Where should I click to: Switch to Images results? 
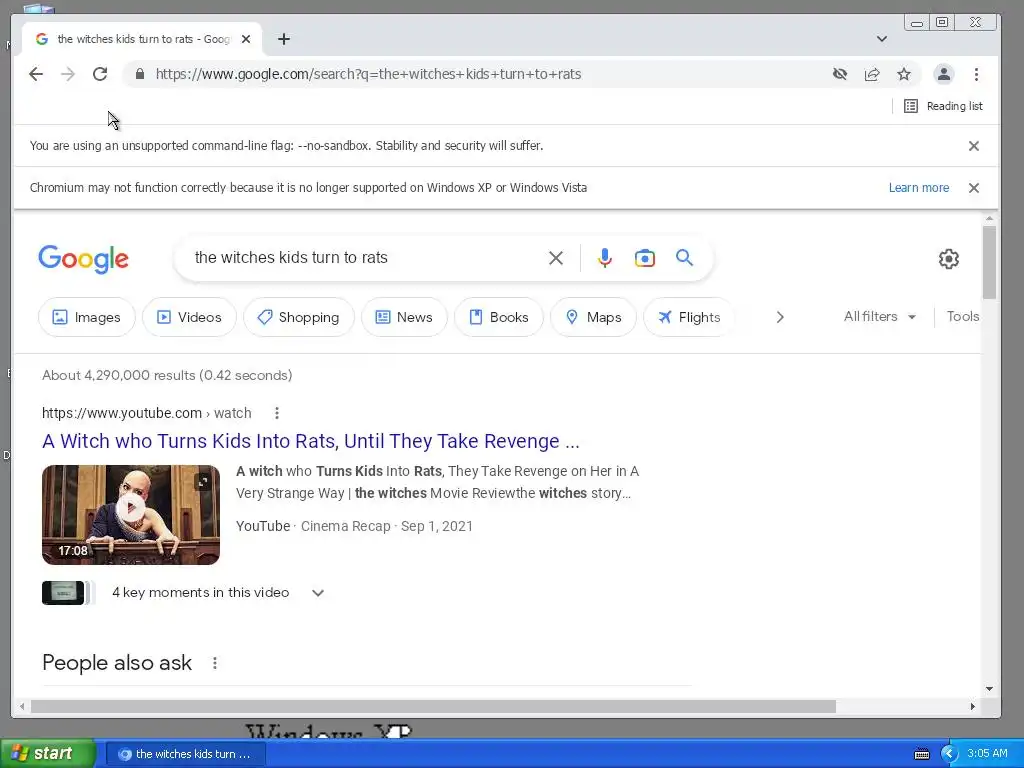87,317
